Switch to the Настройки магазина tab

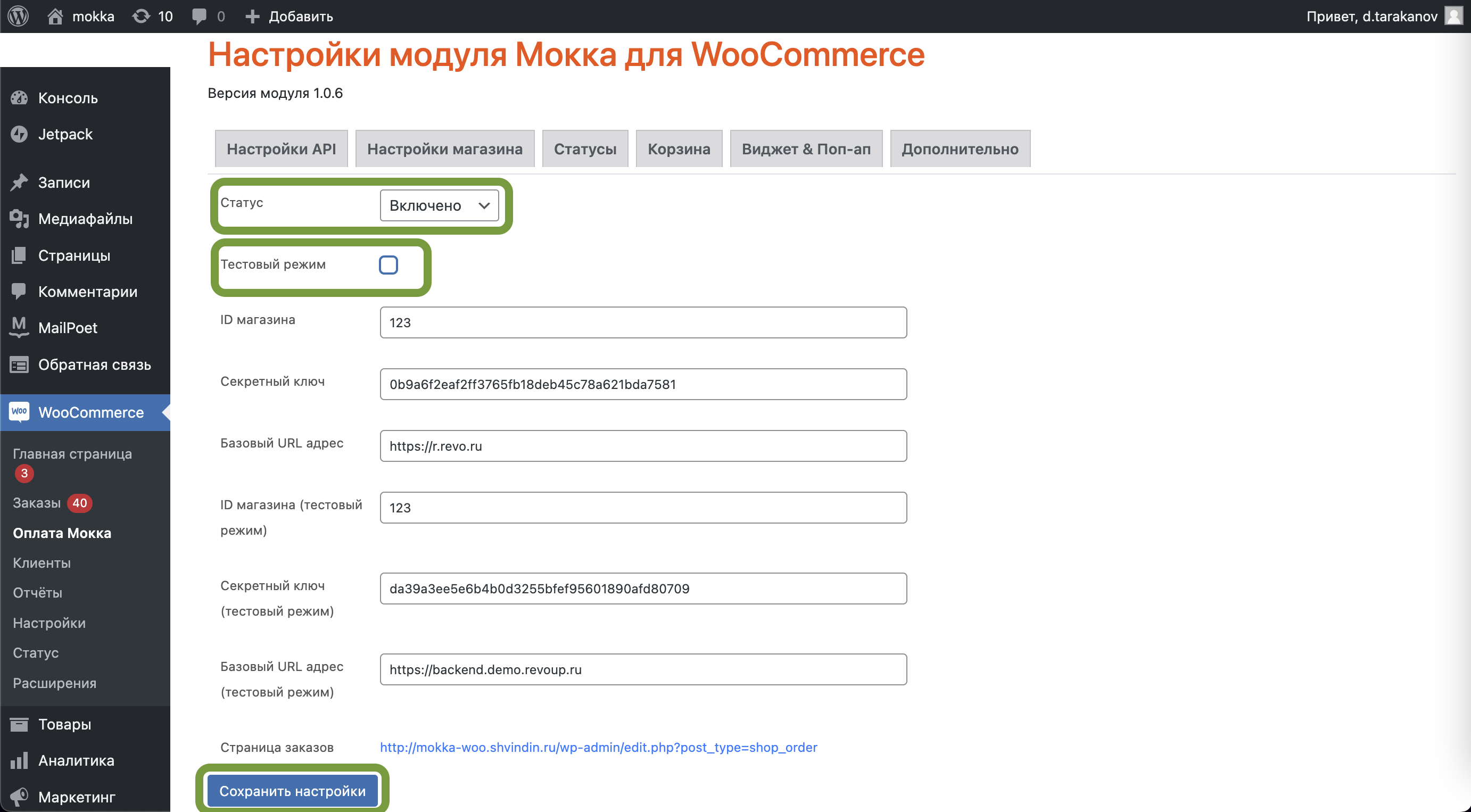(444, 149)
